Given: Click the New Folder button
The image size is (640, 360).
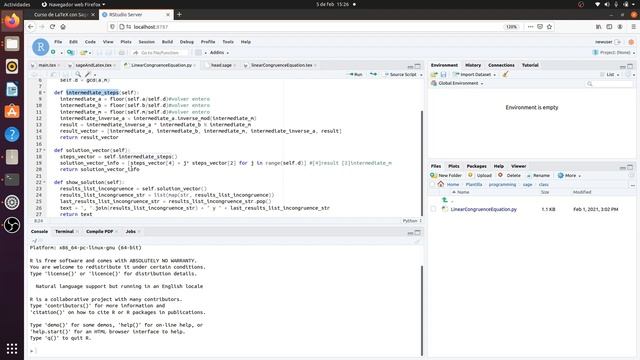Looking at the screenshot, I should (446, 176).
